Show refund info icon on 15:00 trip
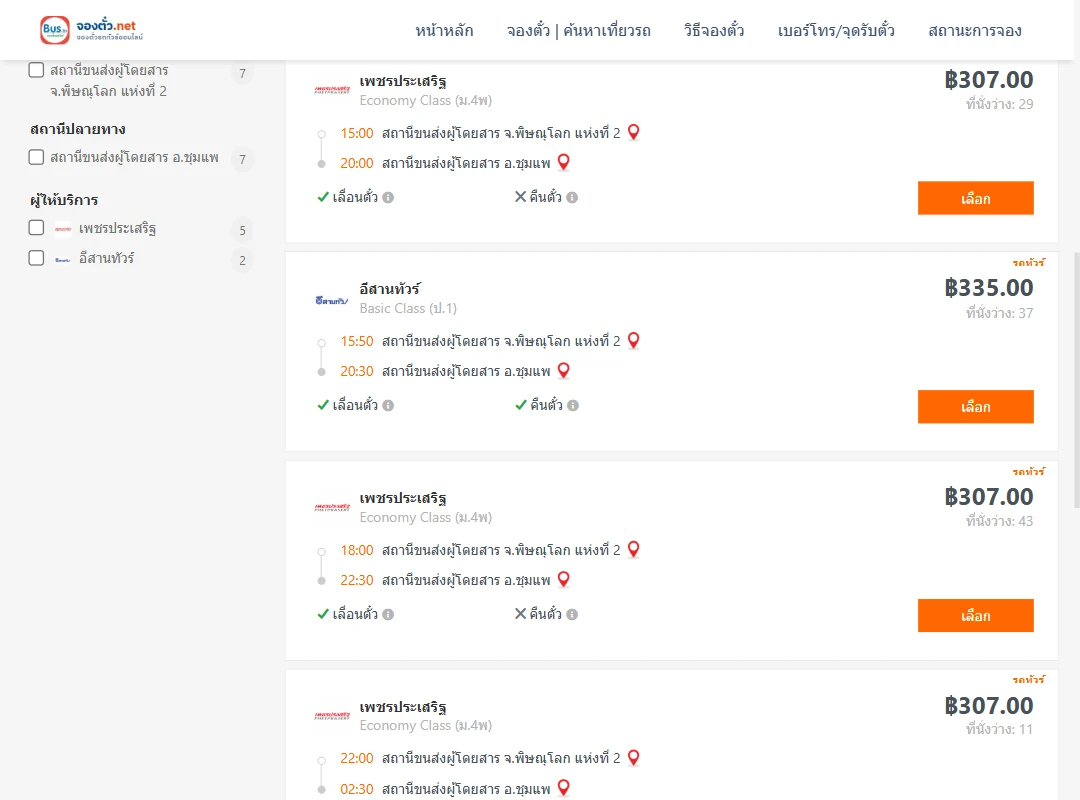 [572, 198]
